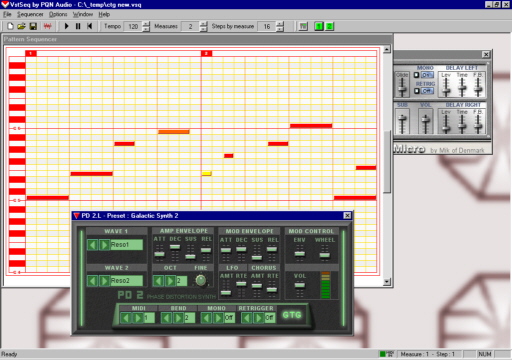Decrease Measures with down spinner arrow

204,29
